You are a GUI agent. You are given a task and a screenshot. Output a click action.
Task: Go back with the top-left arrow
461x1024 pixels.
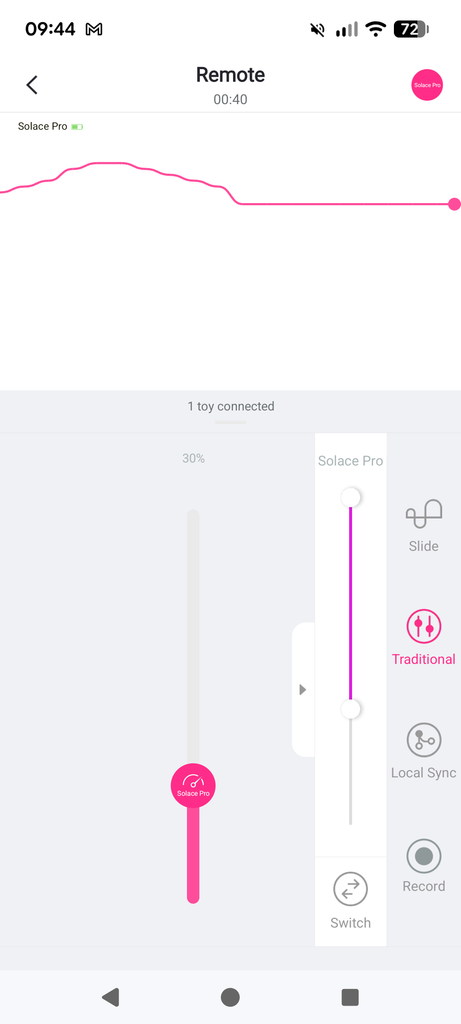pos(31,85)
